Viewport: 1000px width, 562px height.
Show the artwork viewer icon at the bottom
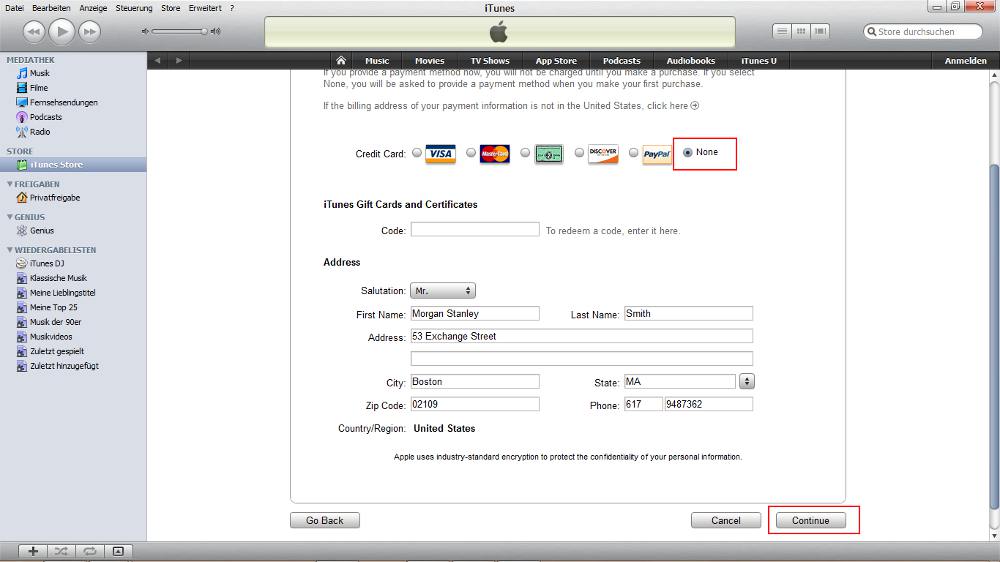pos(117,551)
